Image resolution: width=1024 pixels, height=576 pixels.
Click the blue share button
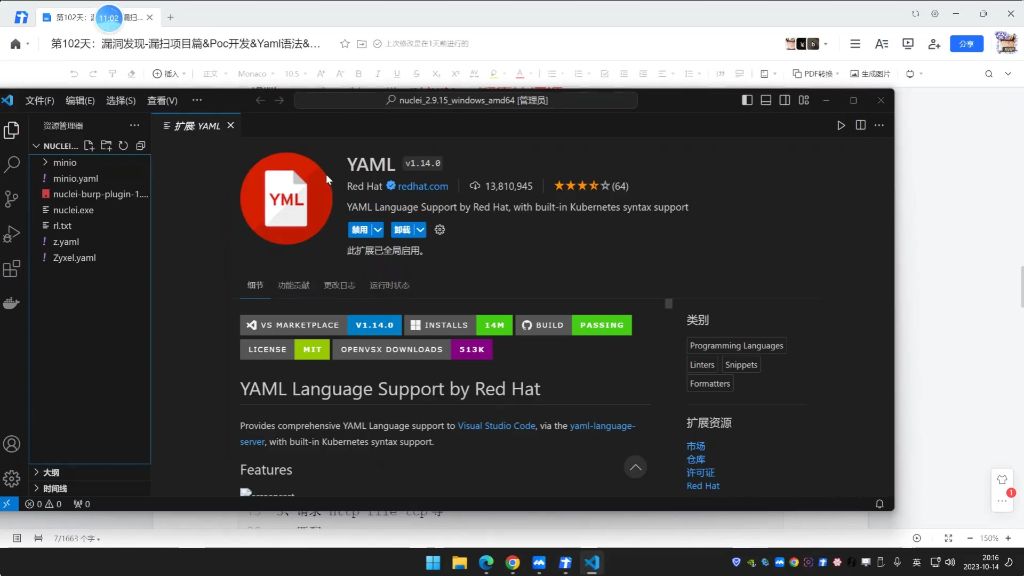(x=967, y=44)
